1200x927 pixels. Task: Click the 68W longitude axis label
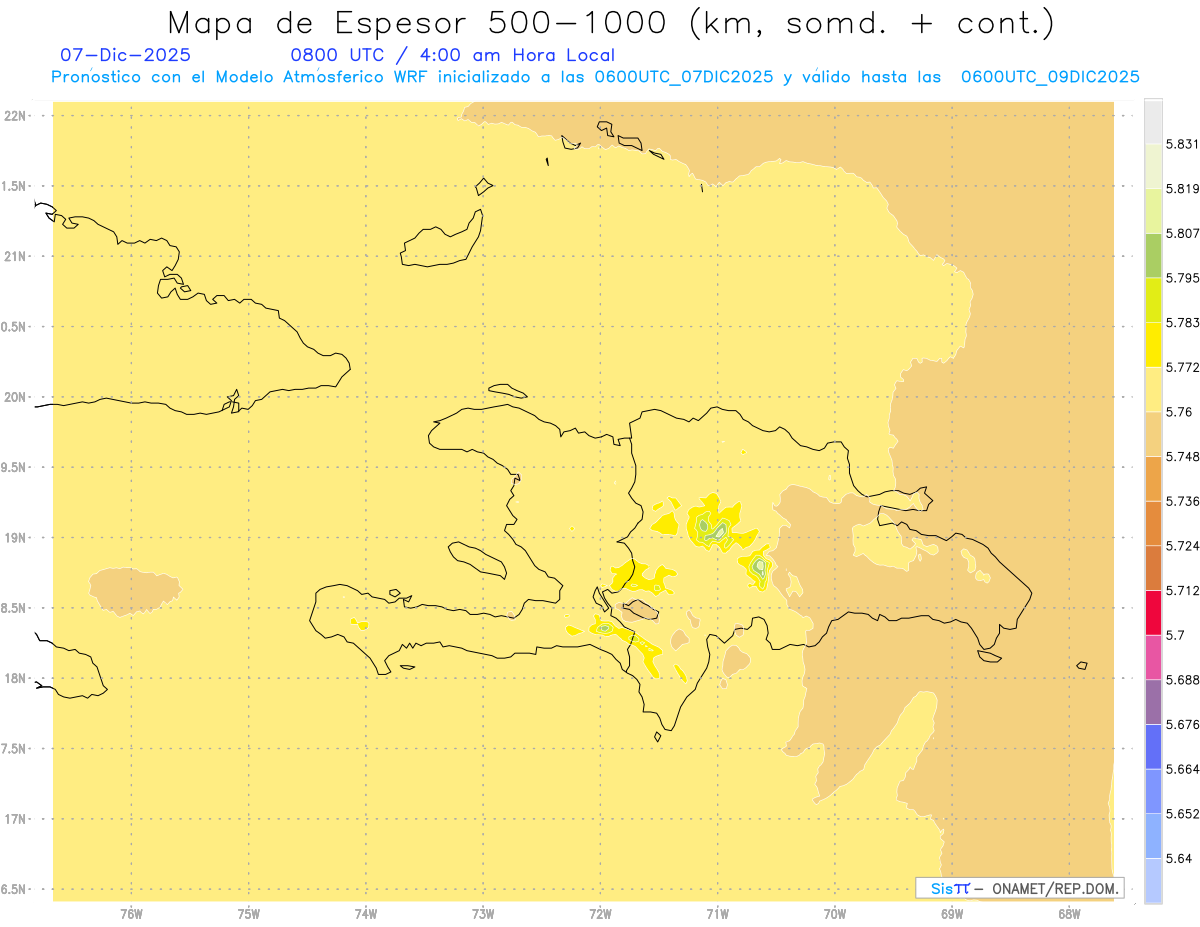(x=1069, y=914)
